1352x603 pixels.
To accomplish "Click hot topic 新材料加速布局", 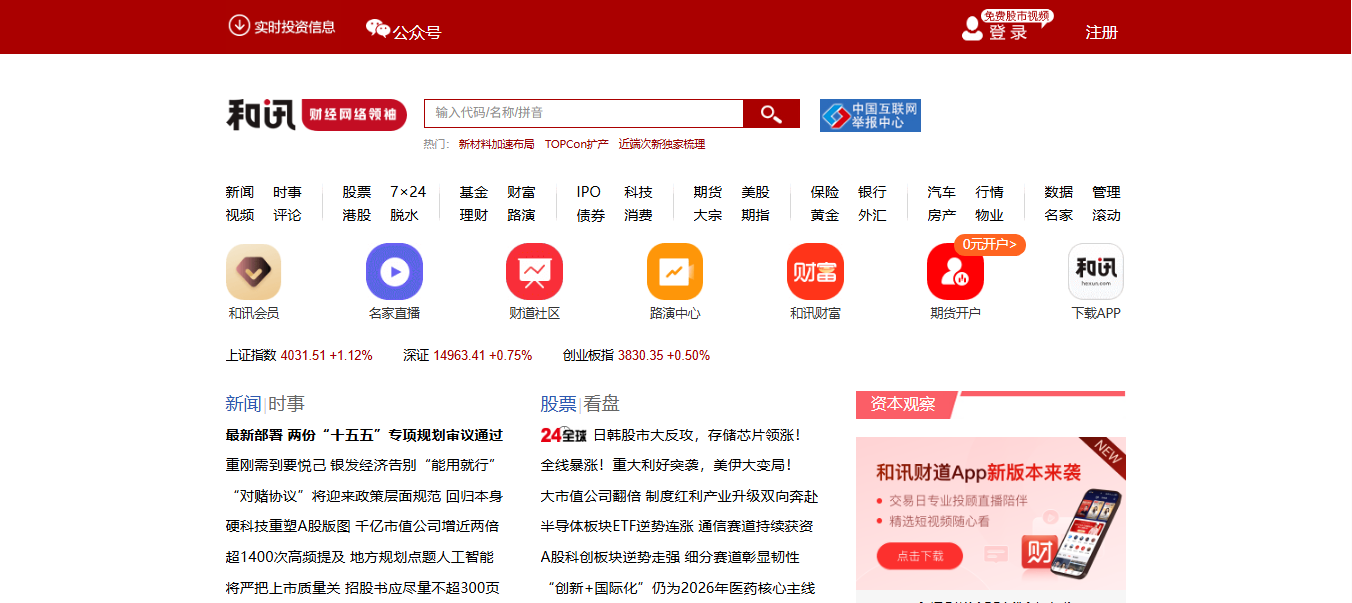I will (496, 144).
